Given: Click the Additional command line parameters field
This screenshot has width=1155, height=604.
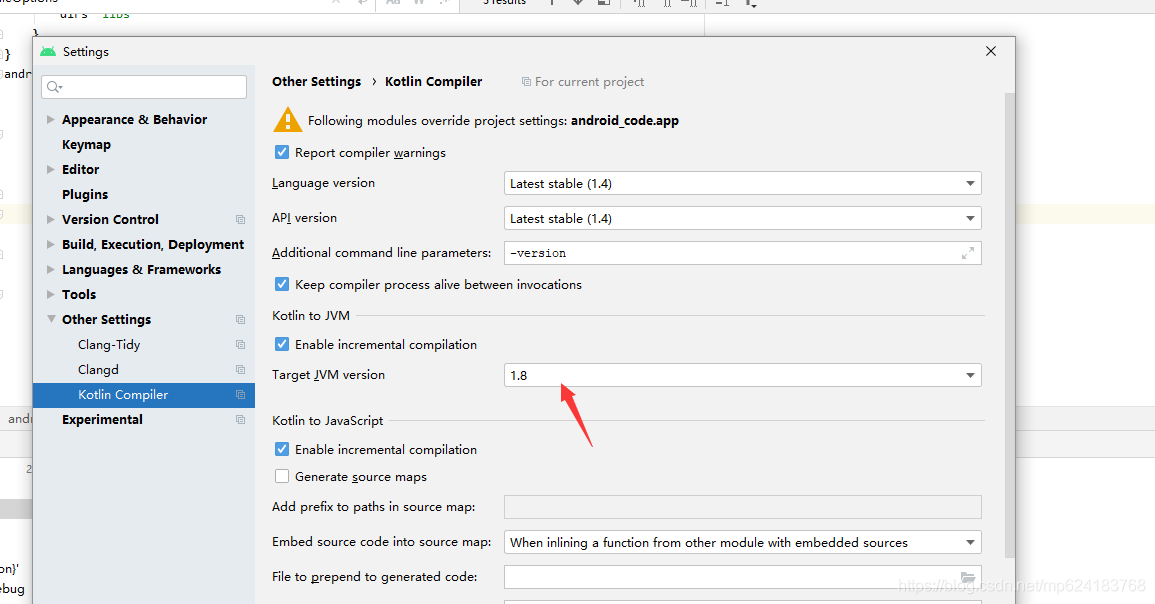Looking at the screenshot, I should 742,253.
